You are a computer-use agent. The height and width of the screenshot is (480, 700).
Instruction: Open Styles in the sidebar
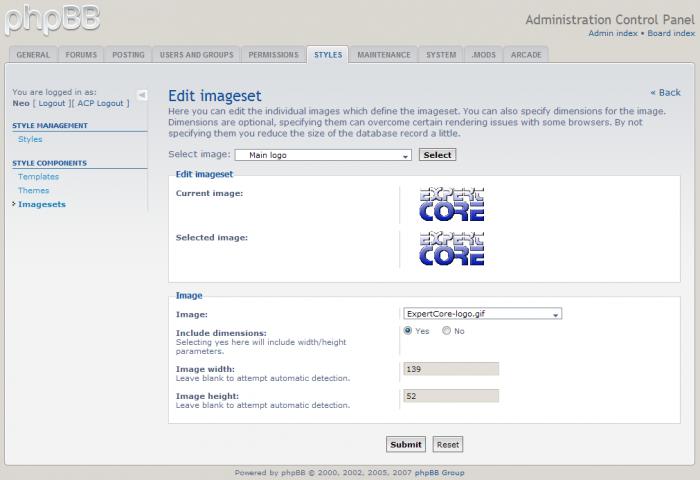tap(30, 139)
